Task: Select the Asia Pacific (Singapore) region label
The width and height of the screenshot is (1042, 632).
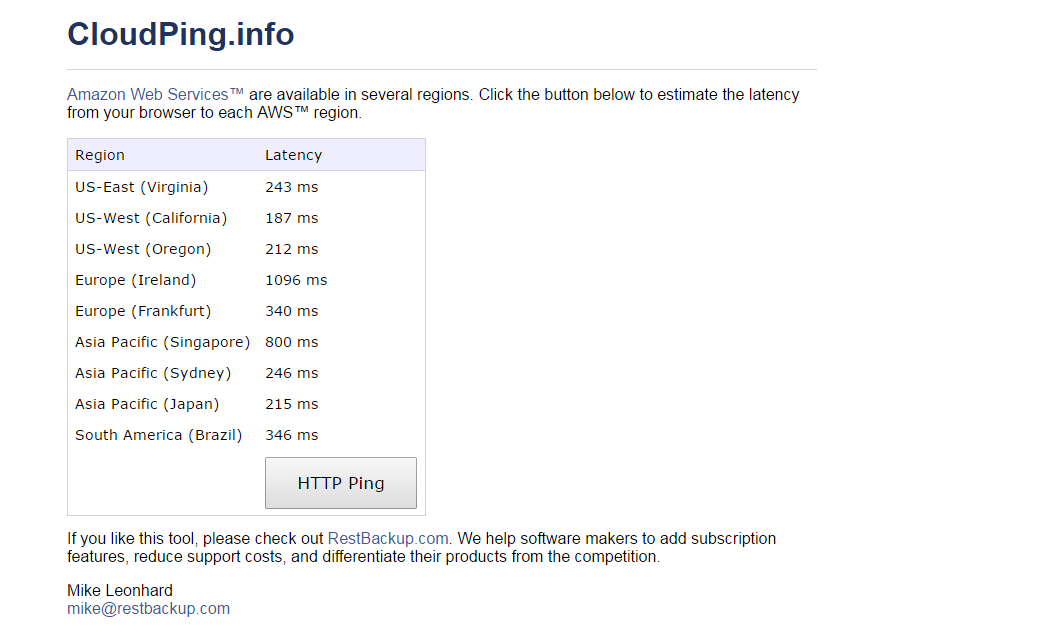Action: pyautogui.click(x=162, y=342)
